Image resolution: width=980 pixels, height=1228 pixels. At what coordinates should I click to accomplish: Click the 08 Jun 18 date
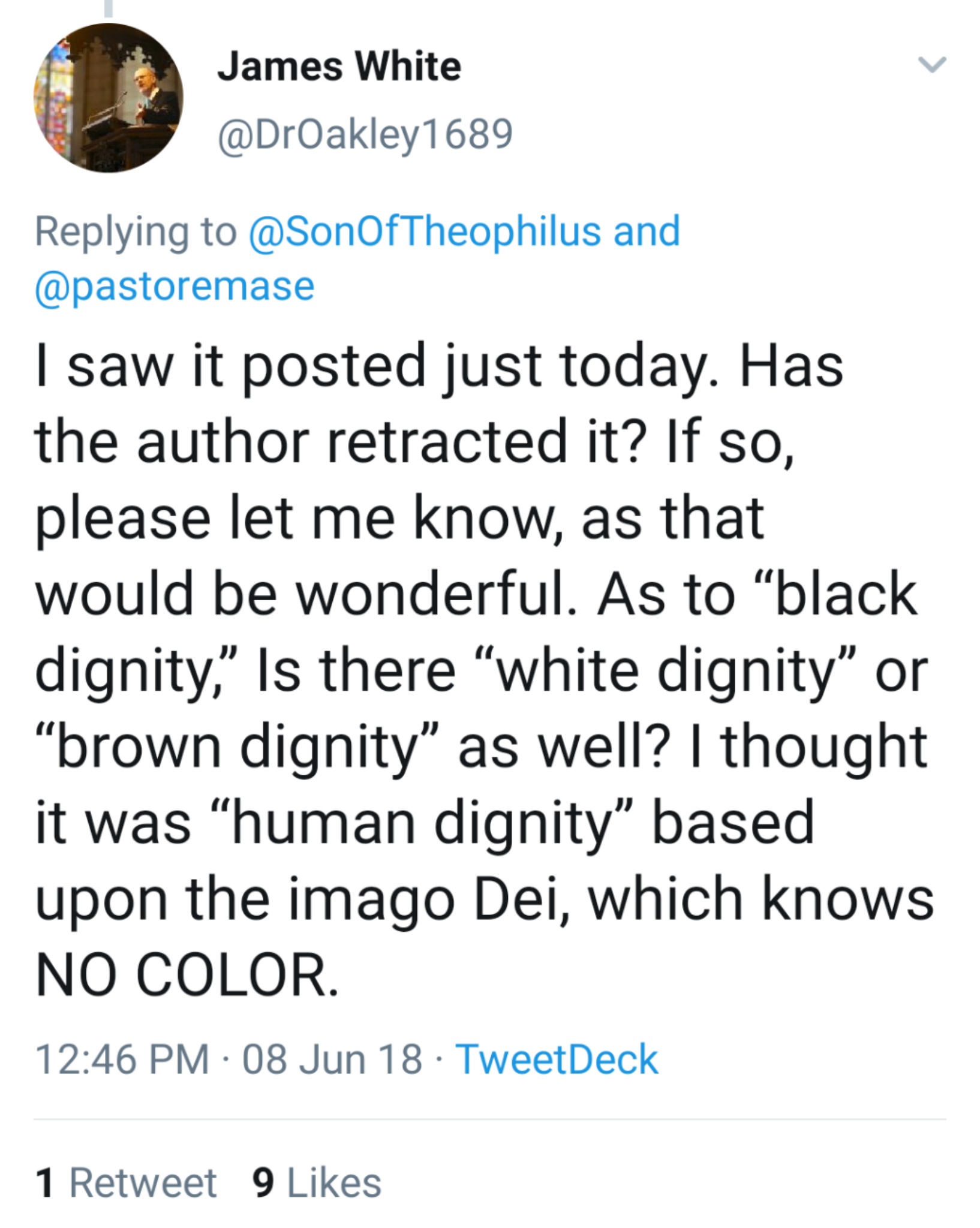click(332, 1059)
